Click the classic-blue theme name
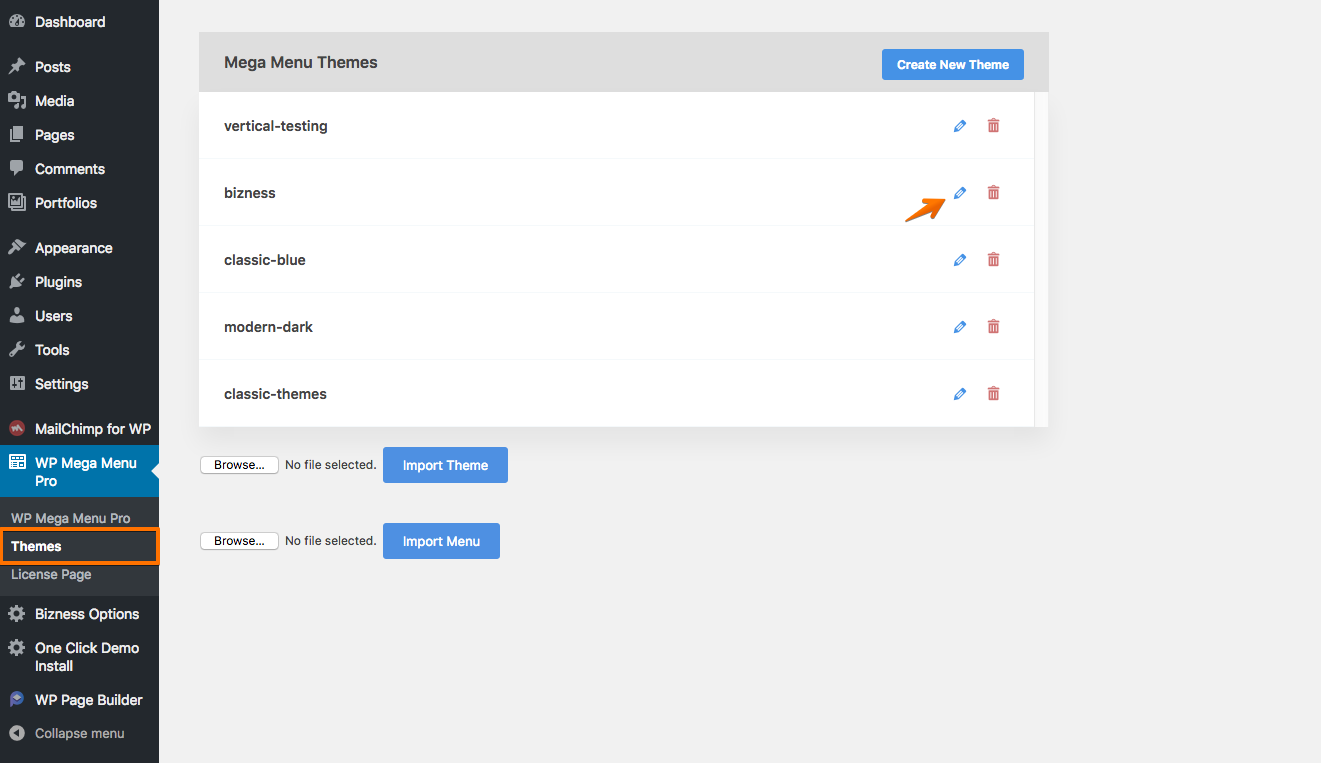Screen dimensions: 1321x763 (265, 260)
